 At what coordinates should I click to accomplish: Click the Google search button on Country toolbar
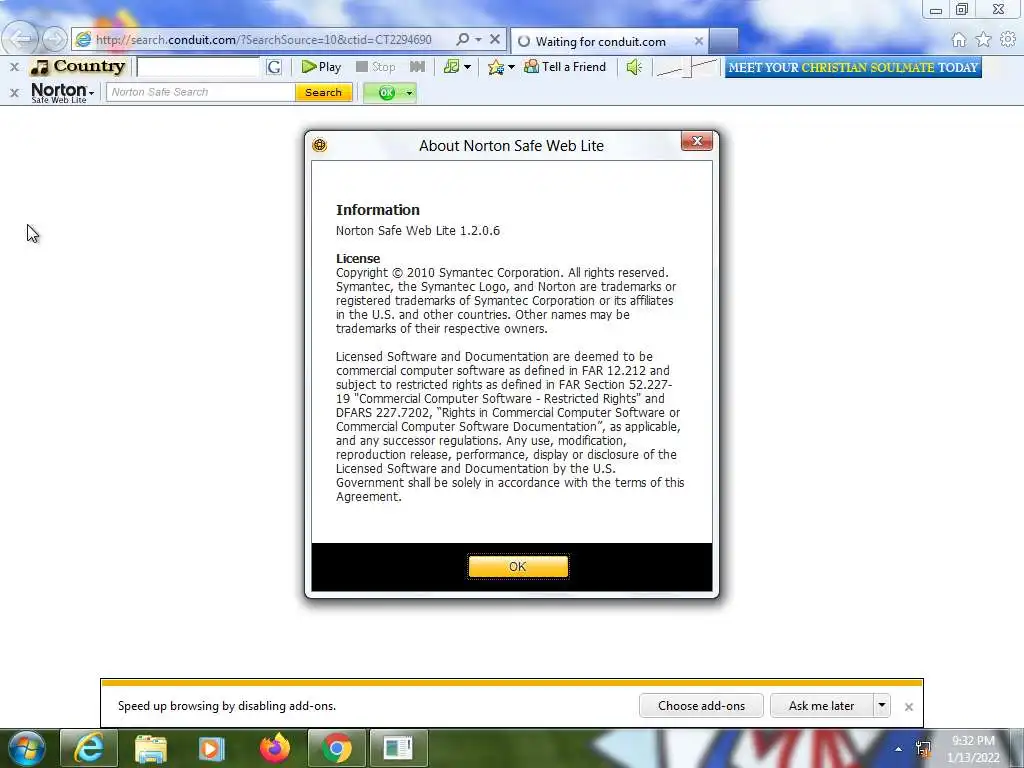(x=274, y=67)
